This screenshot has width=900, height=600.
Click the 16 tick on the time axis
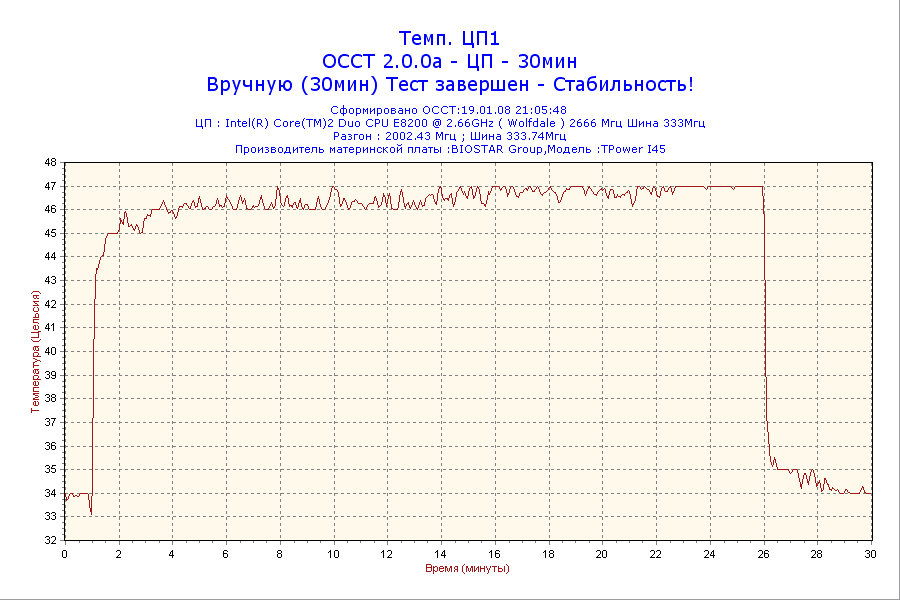494,553
